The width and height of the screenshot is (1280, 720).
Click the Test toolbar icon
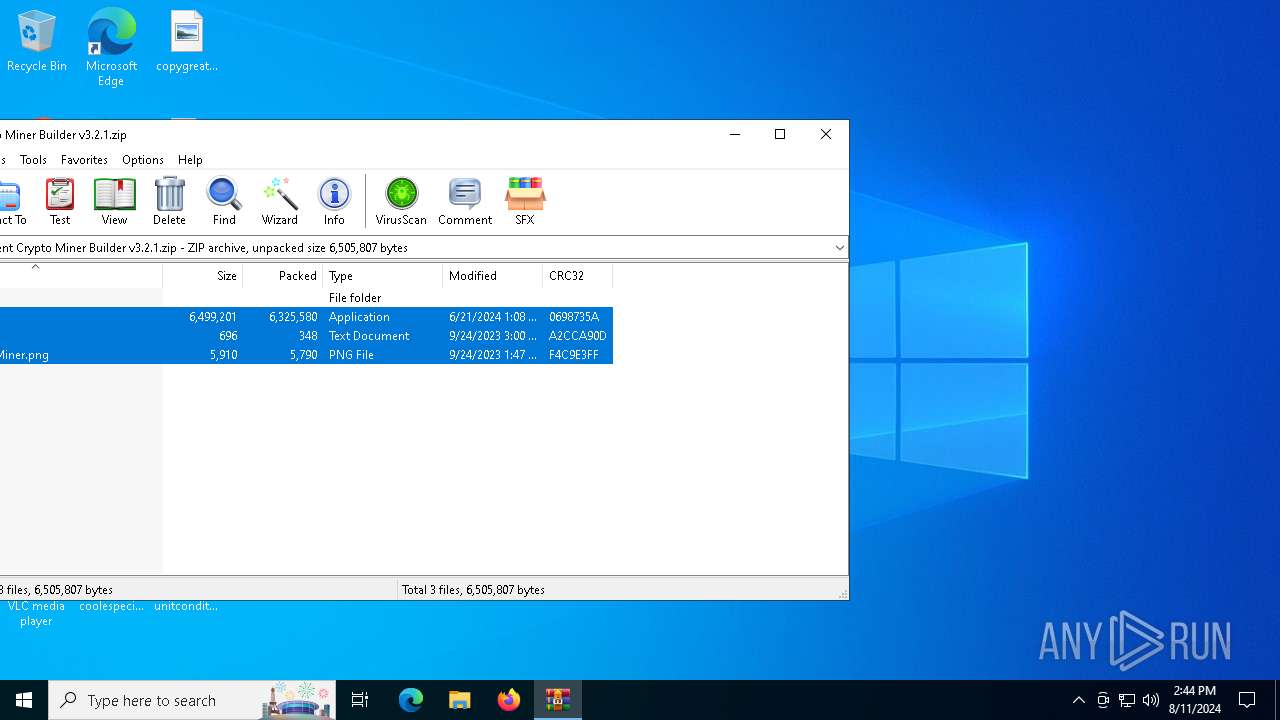pyautogui.click(x=60, y=201)
